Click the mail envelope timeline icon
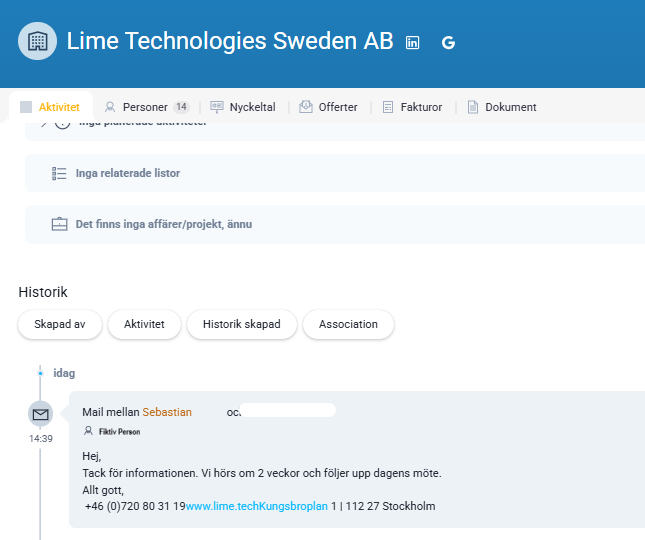Viewport: 645px width, 540px height. [x=40, y=414]
